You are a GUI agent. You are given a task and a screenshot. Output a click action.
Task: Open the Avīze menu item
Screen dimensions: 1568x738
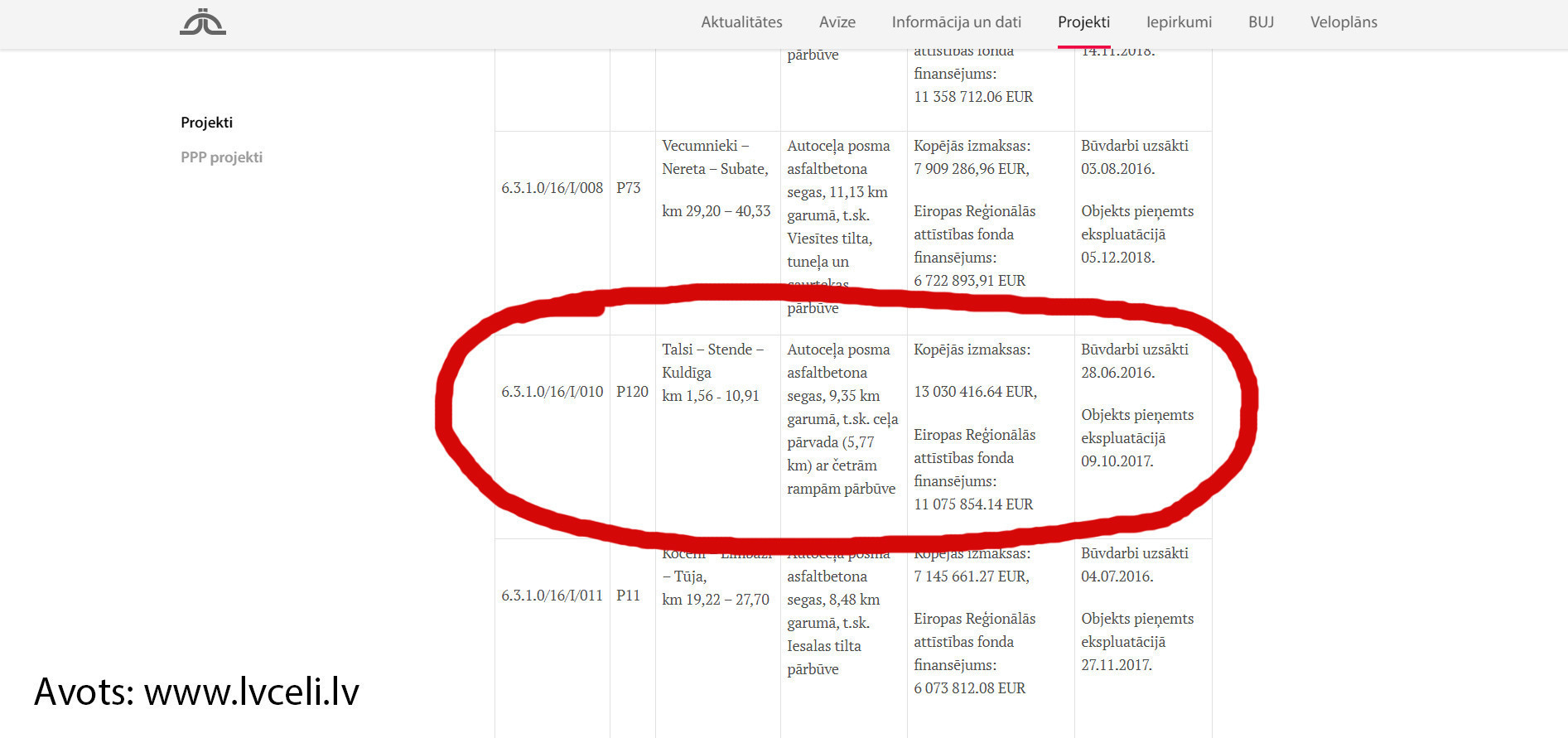click(837, 22)
